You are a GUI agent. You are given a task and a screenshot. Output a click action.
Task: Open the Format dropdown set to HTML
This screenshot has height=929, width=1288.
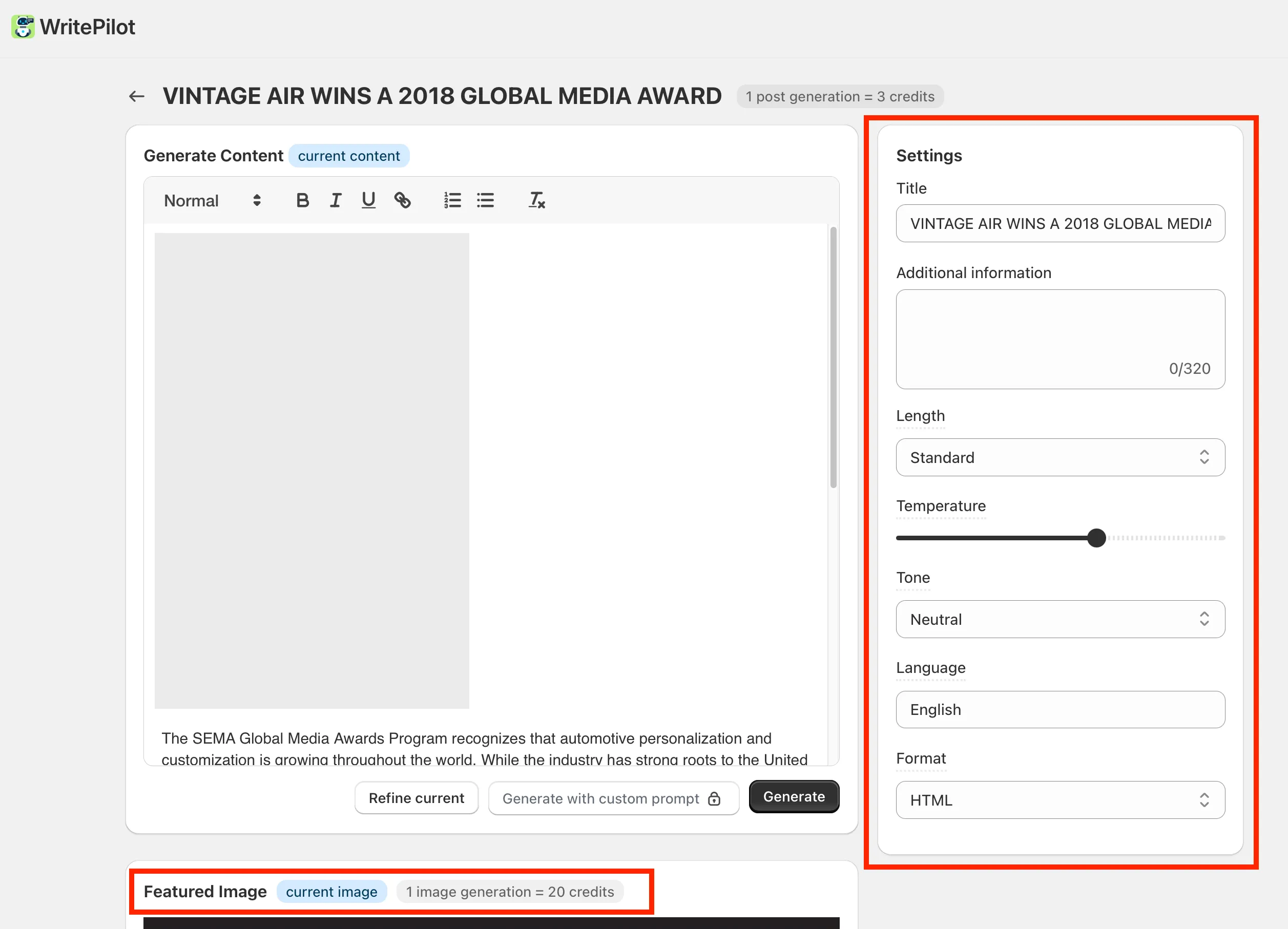coord(1060,800)
